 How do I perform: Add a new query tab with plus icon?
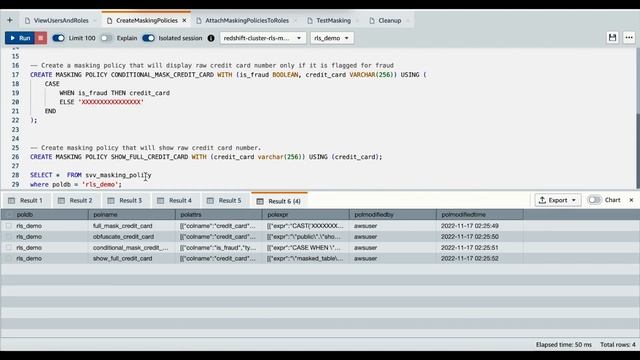click(x=10, y=20)
